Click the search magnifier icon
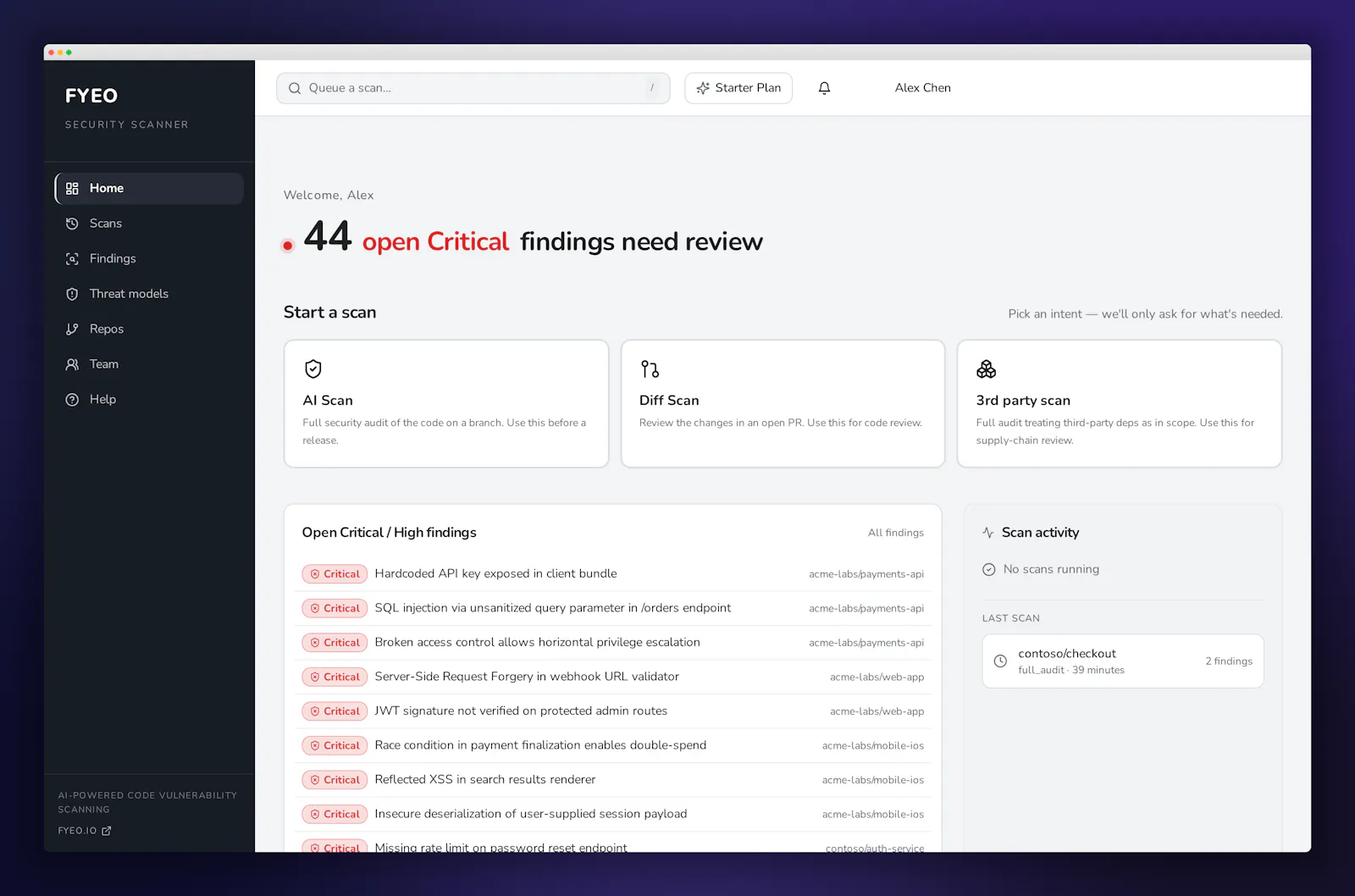 pyautogui.click(x=295, y=88)
